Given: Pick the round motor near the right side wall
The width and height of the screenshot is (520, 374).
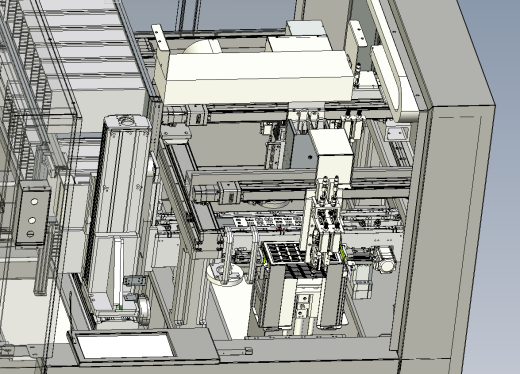Looking at the screenshot, I should pos(386,261).
